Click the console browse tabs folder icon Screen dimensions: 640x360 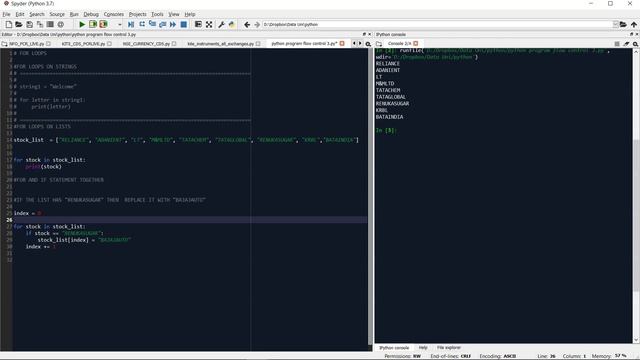pyautogui.click(x=379, y=44)
